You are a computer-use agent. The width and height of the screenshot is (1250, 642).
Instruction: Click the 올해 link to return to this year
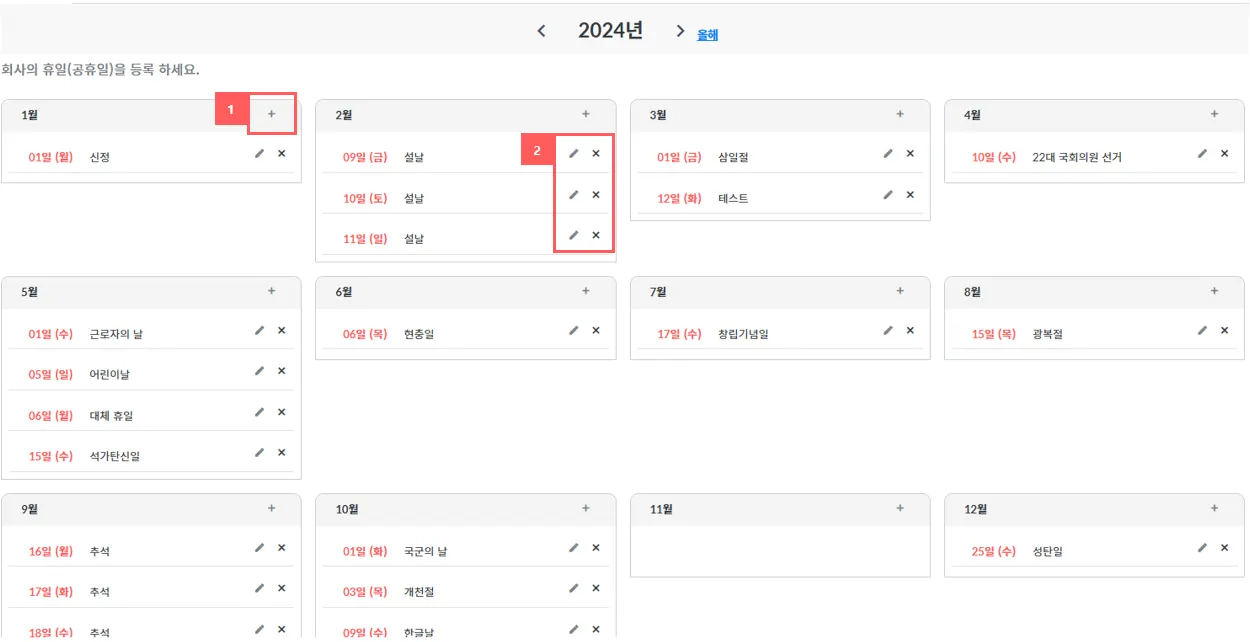[707, 35]
